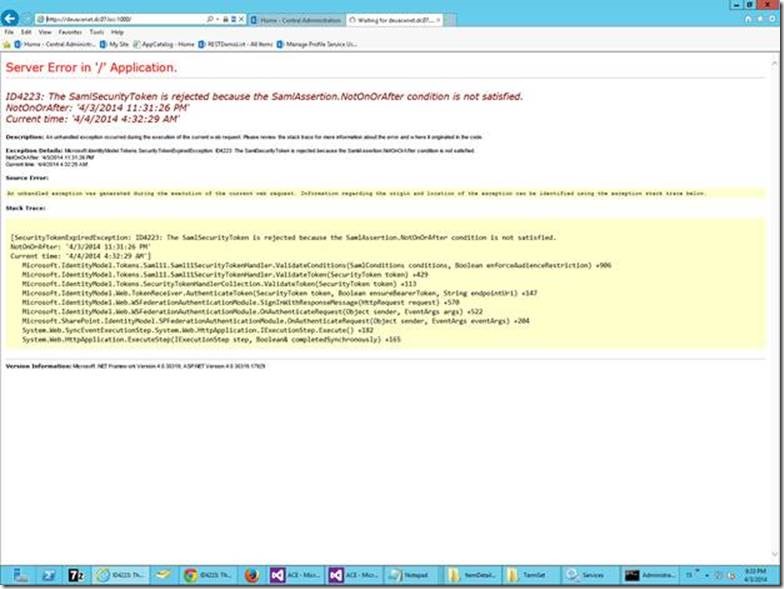Click the compatibility view icon in address bar
Image resolution: width=784 pixels, height=589 pixels.
click(233, 19)
